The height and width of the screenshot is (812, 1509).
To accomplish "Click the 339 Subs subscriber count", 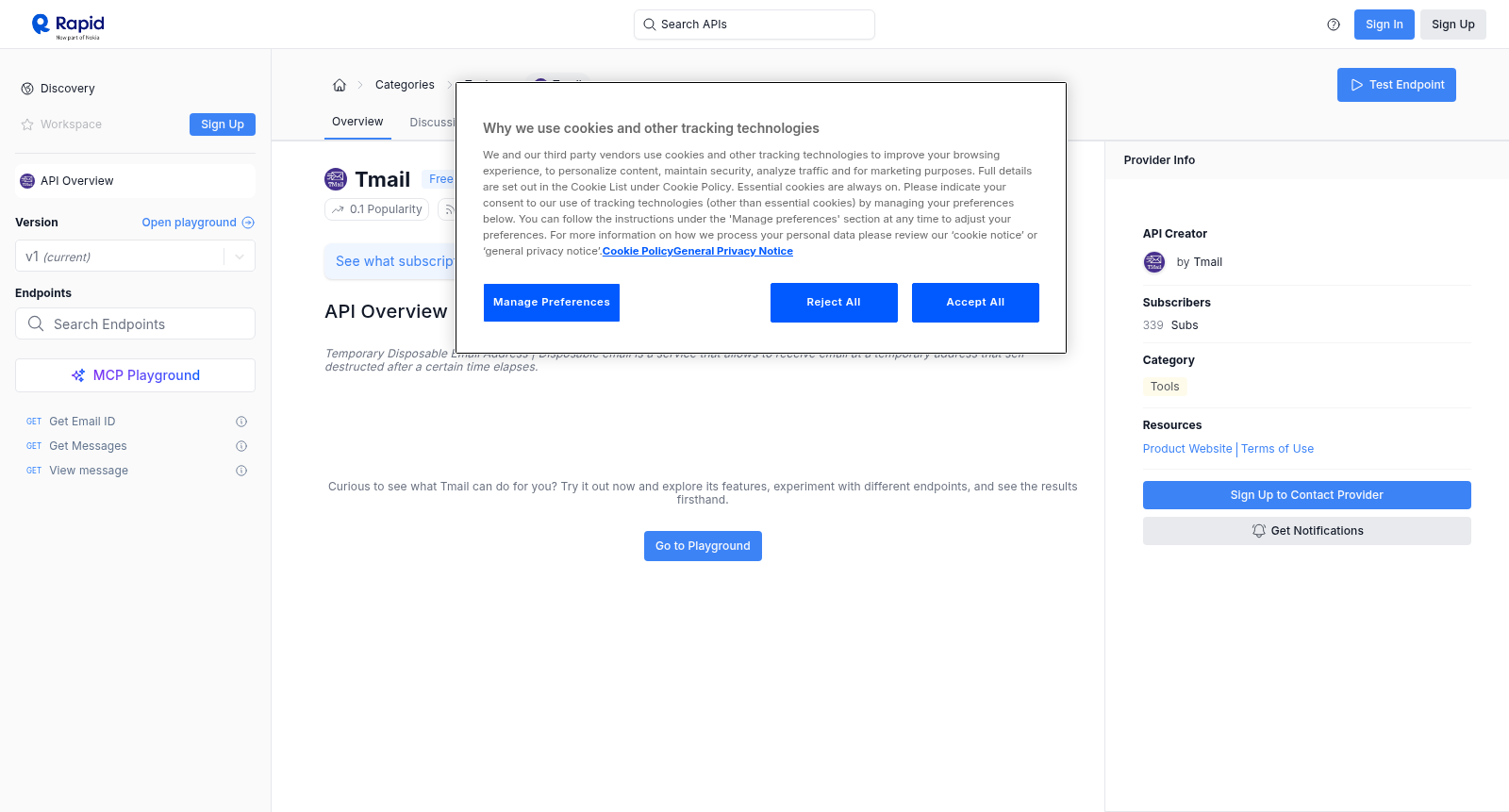I will pos(1170,325).
